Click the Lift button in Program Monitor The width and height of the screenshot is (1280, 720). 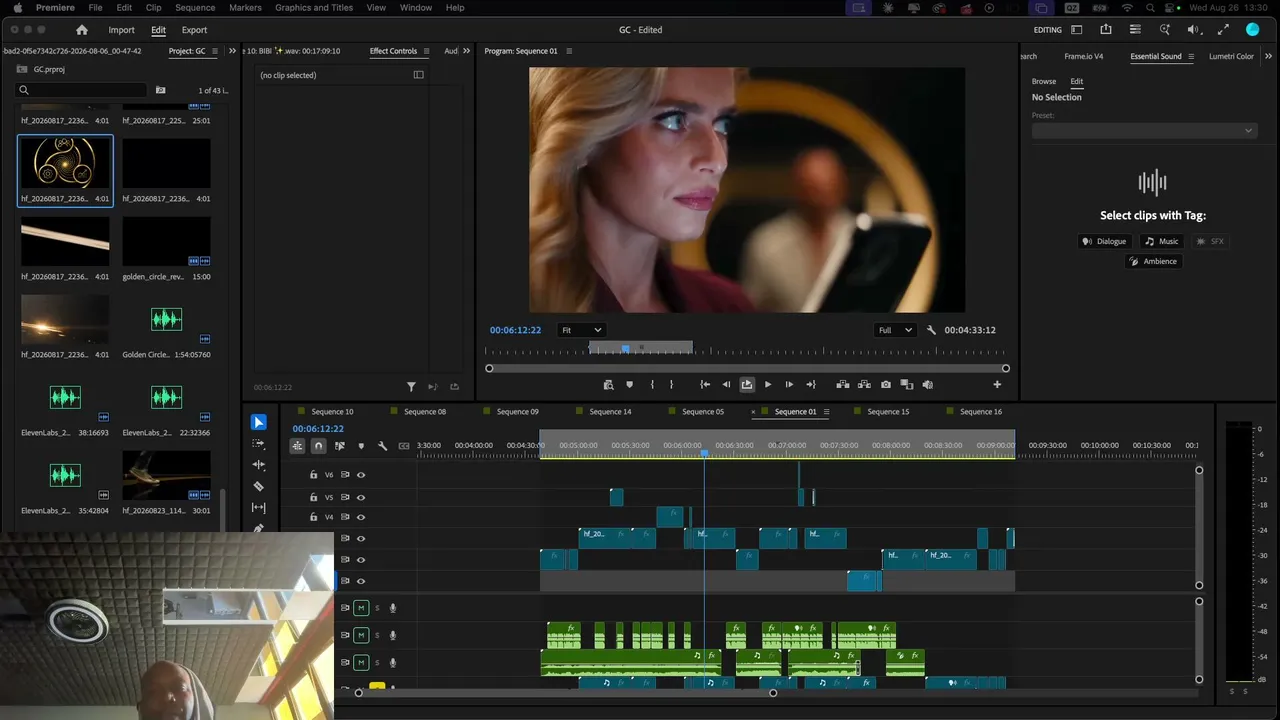click(843, 384)
